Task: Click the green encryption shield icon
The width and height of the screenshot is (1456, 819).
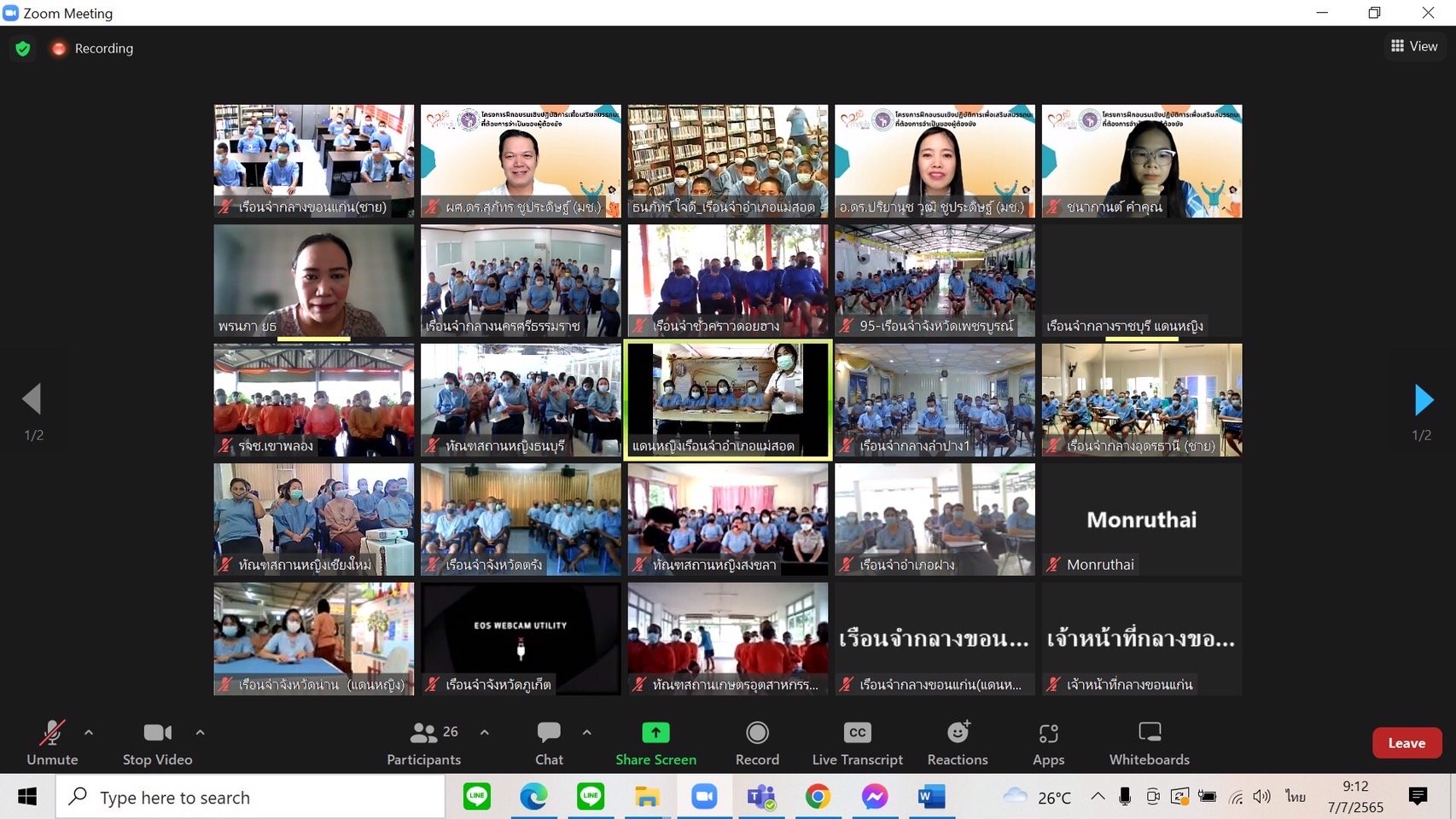Action: point(23,49)
